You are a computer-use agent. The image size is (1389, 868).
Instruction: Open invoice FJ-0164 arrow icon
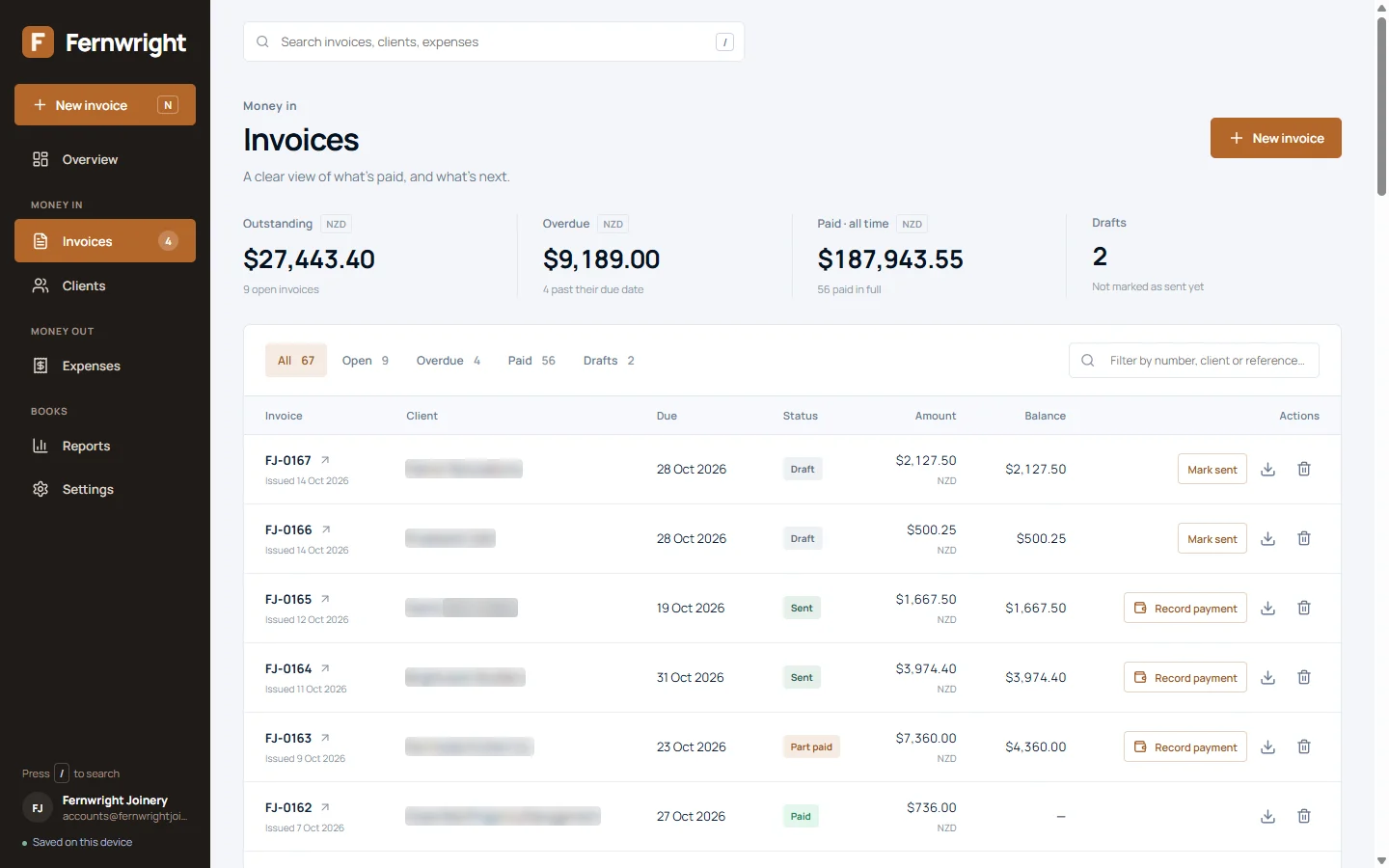tap(325, 668)
